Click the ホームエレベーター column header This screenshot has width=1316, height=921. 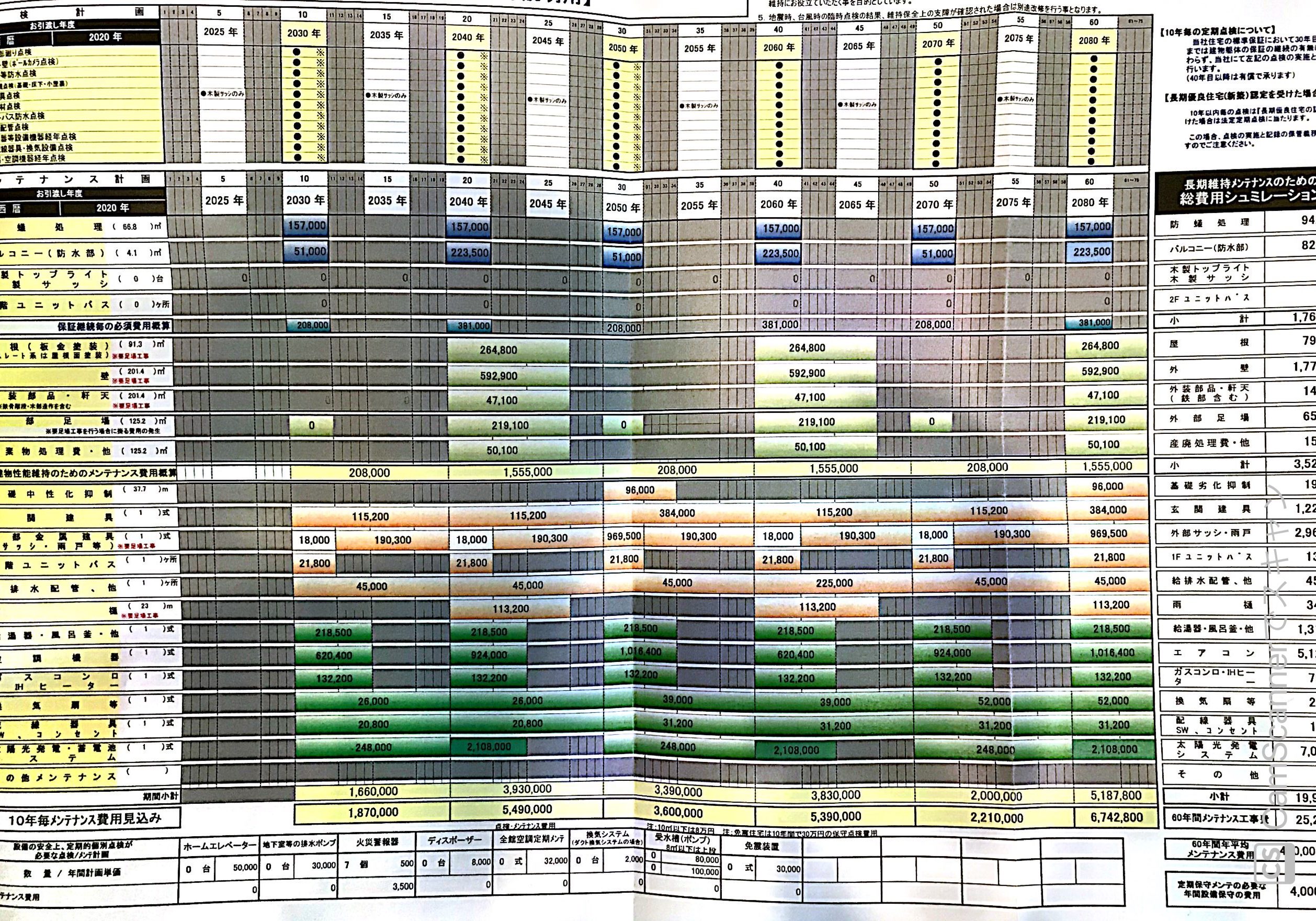(x=220, y=846)
